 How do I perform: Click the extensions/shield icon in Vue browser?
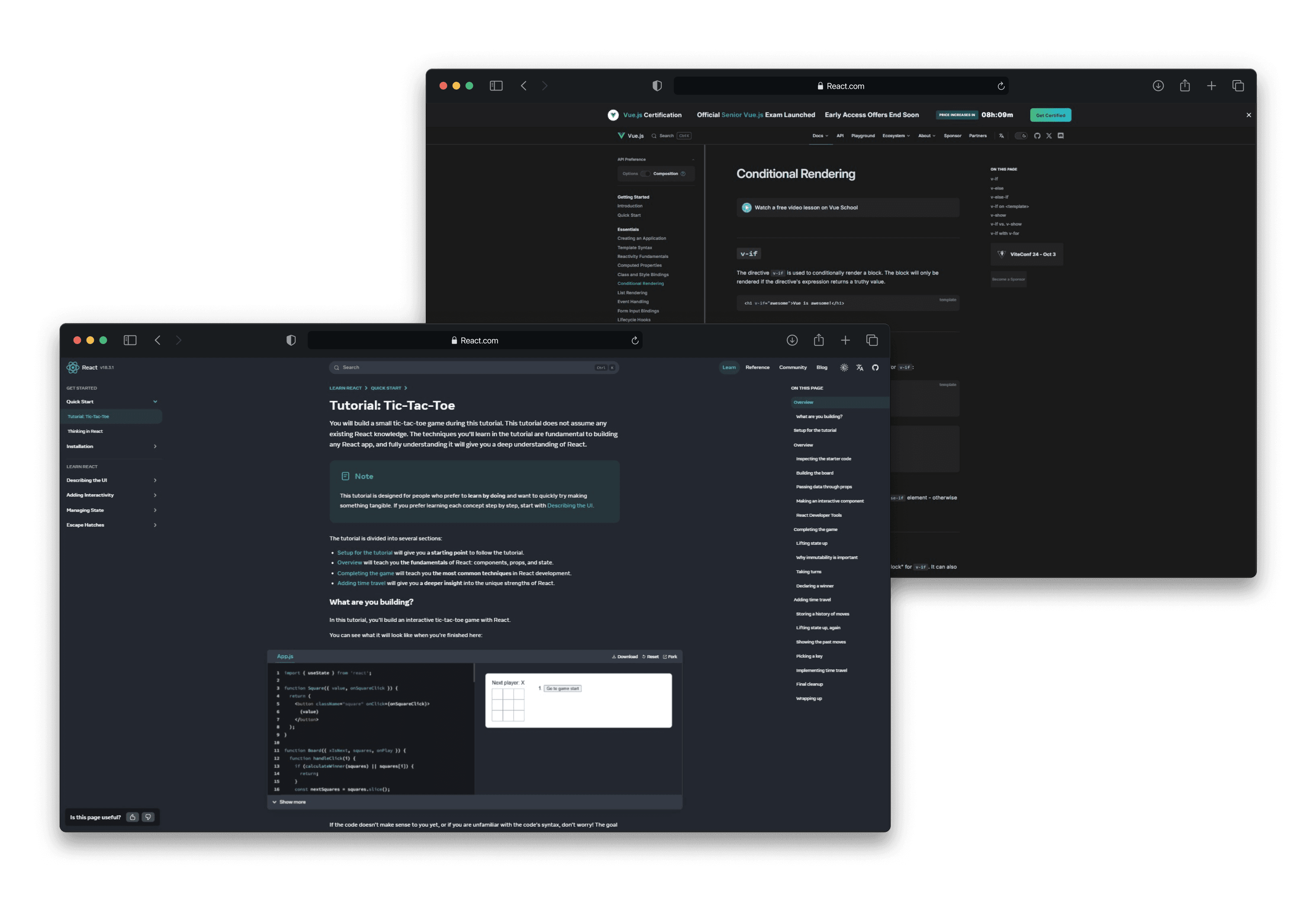click(x=655, y=85)
